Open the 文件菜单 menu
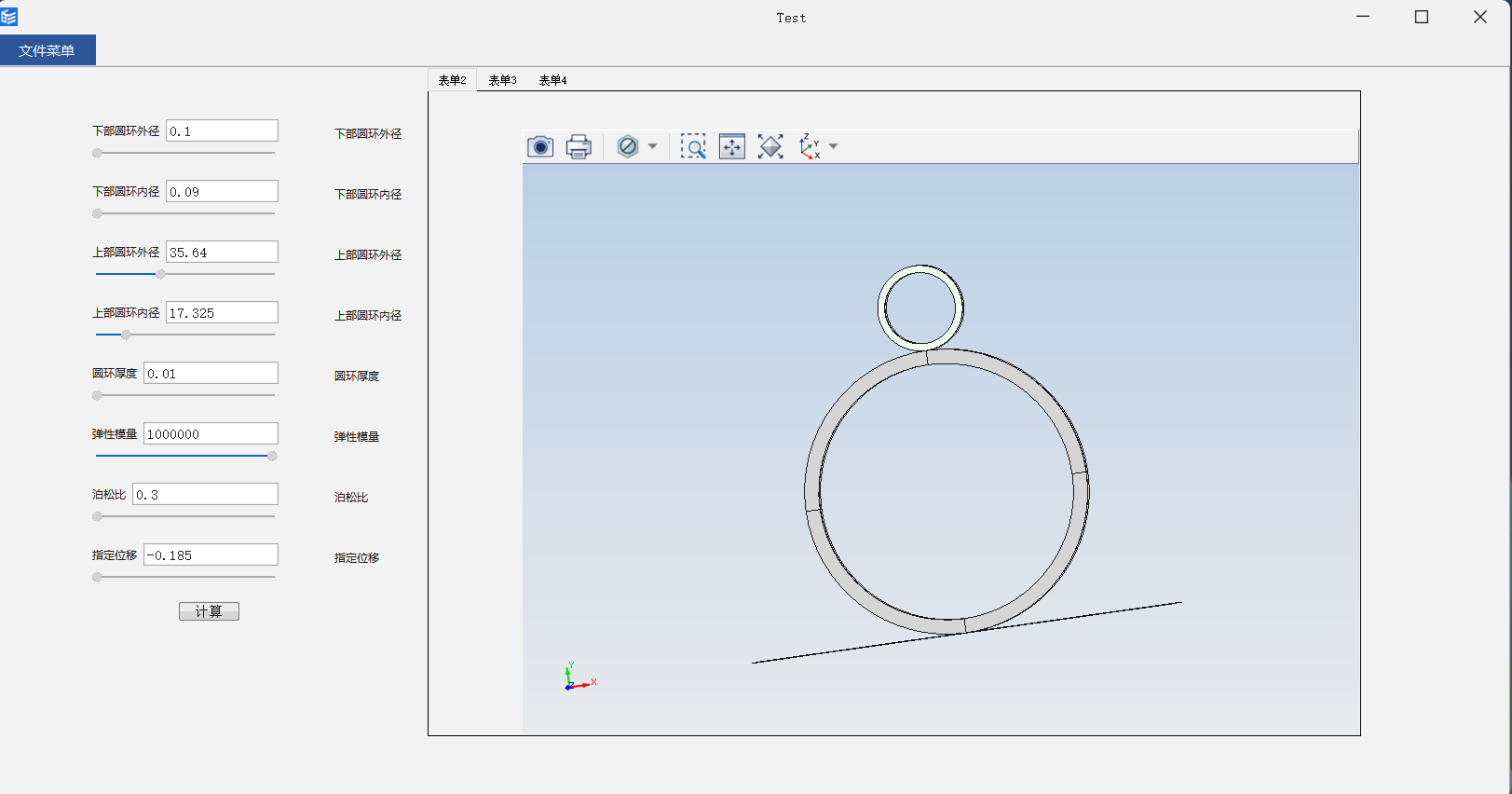Viewport: 1512px width, 794px height. click(x=48, y=50)
